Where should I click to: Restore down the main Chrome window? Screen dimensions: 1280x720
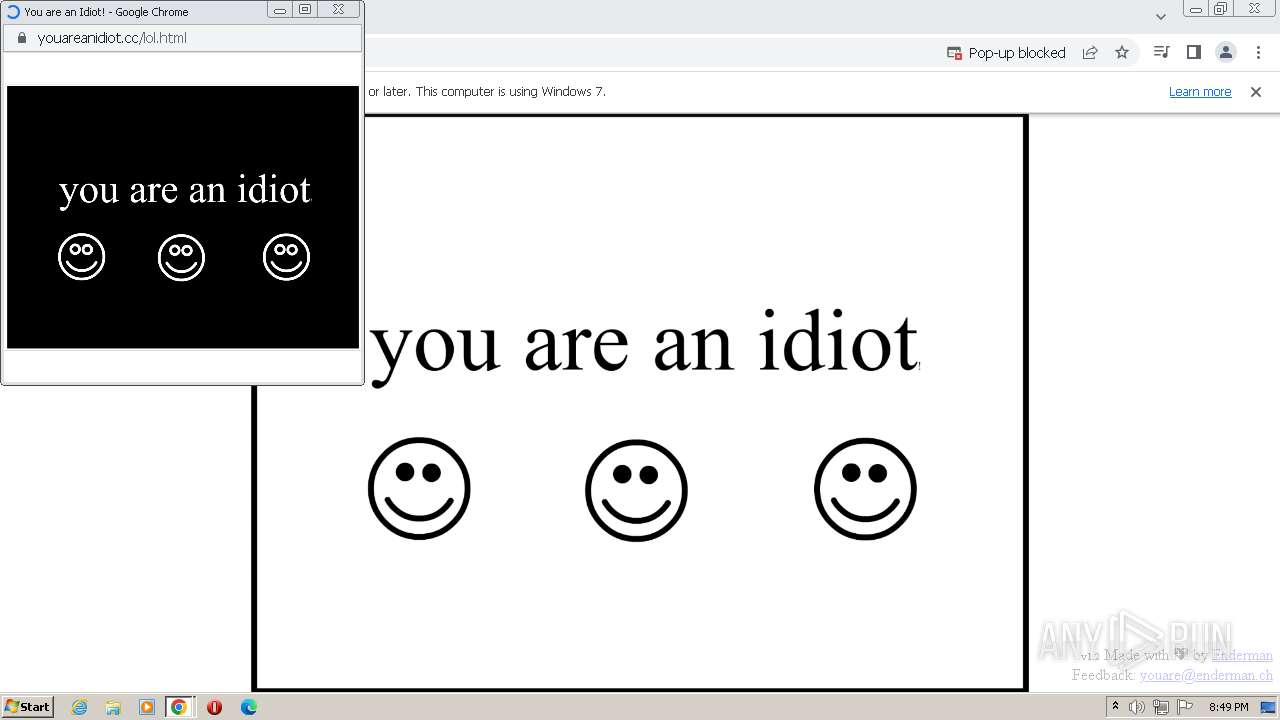point(1221,9)
